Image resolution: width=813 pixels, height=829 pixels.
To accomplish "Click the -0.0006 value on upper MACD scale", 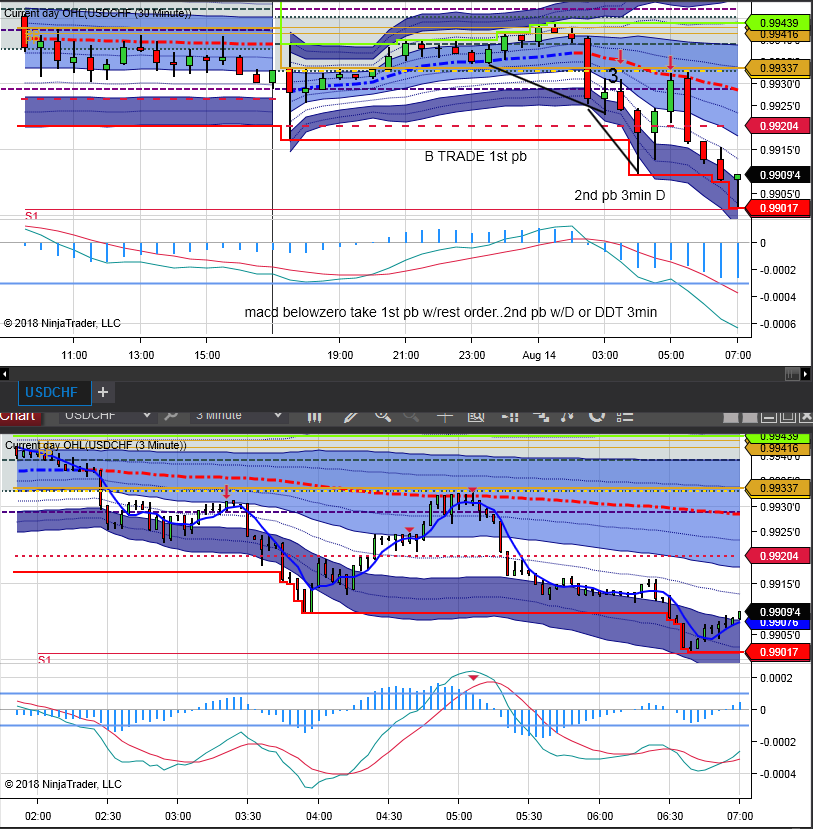I will pyautogui.click(x=778, y=324).
